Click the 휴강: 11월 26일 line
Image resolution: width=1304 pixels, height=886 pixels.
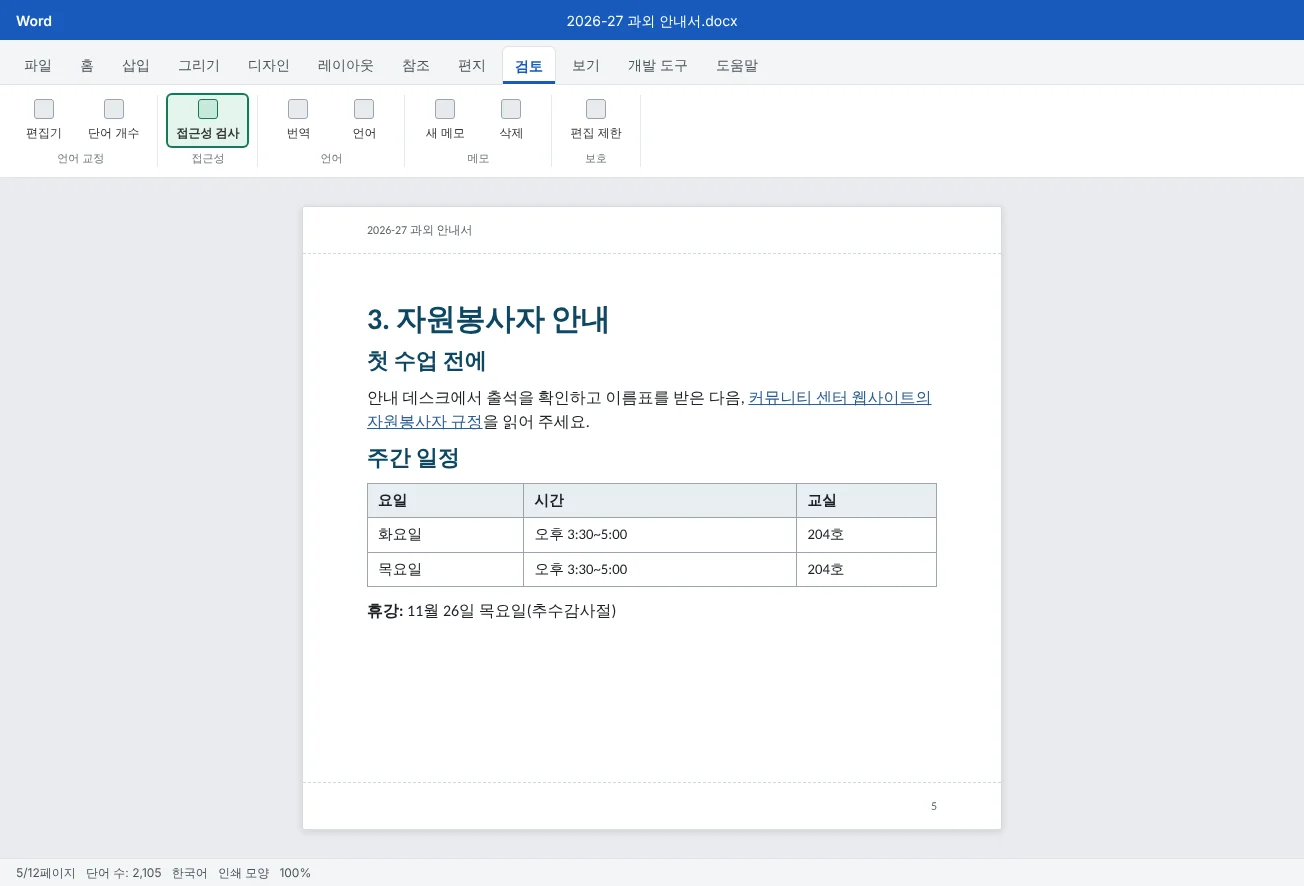tap(492, 611)
